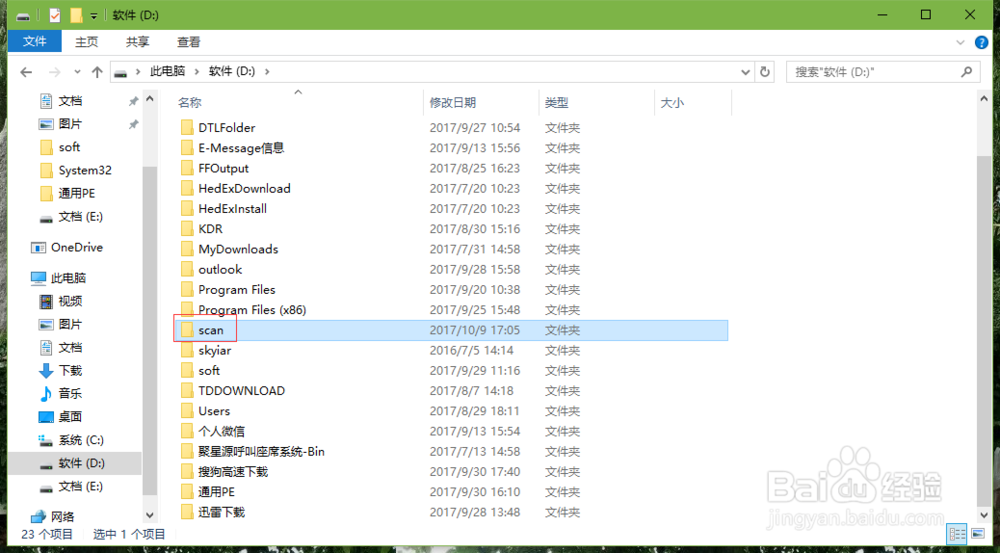Viewport: 1000px width, 553px height.
Task: Open 视频 under 此电脑
Action: 70,301
